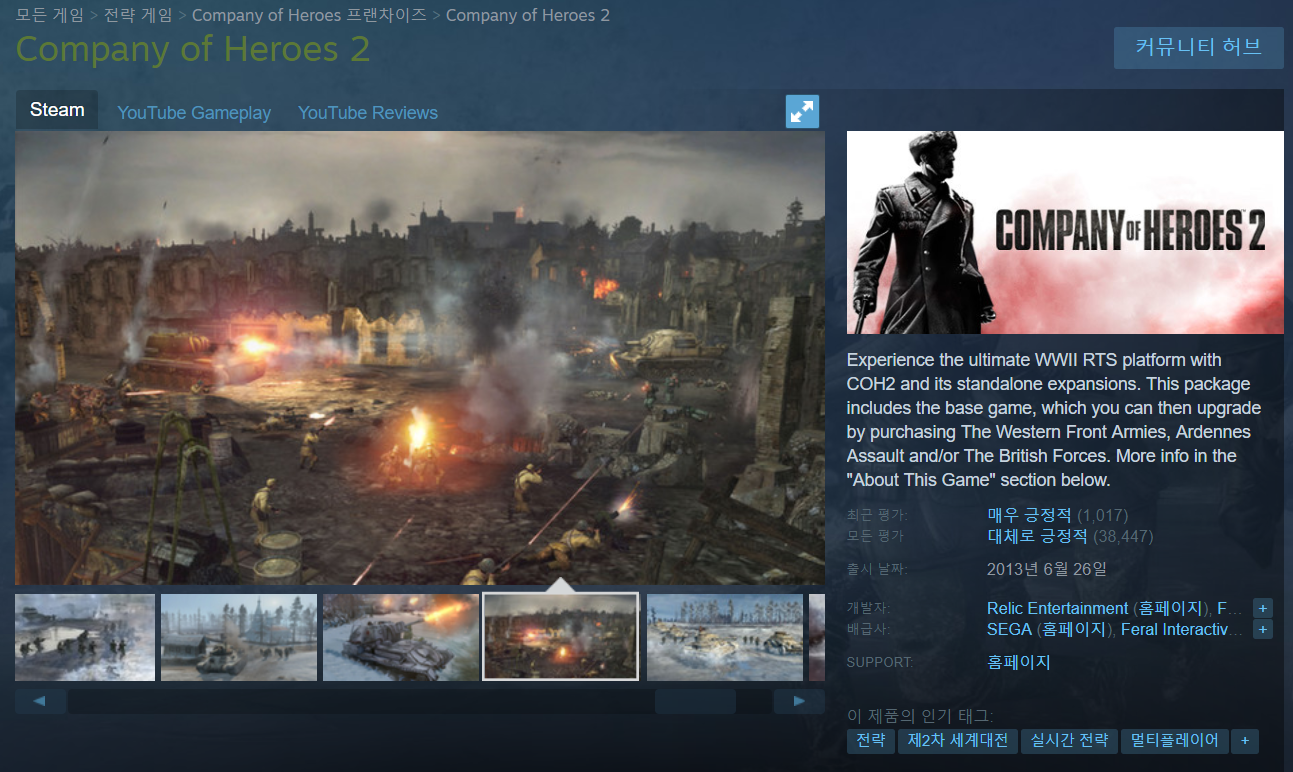
Task: Click the fullscreen expand arrows icon
Action: coord(802,112)
